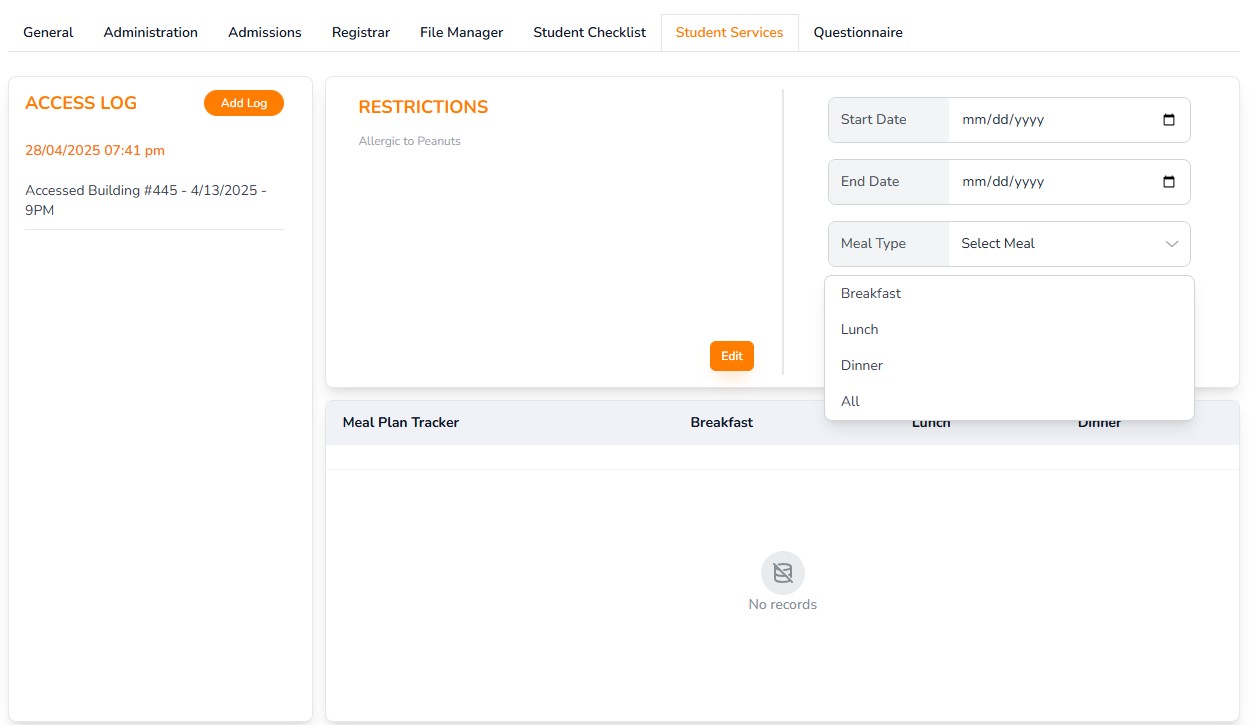
Task: Click the Meal Type chevron arrow
Action: (1170, 243)
